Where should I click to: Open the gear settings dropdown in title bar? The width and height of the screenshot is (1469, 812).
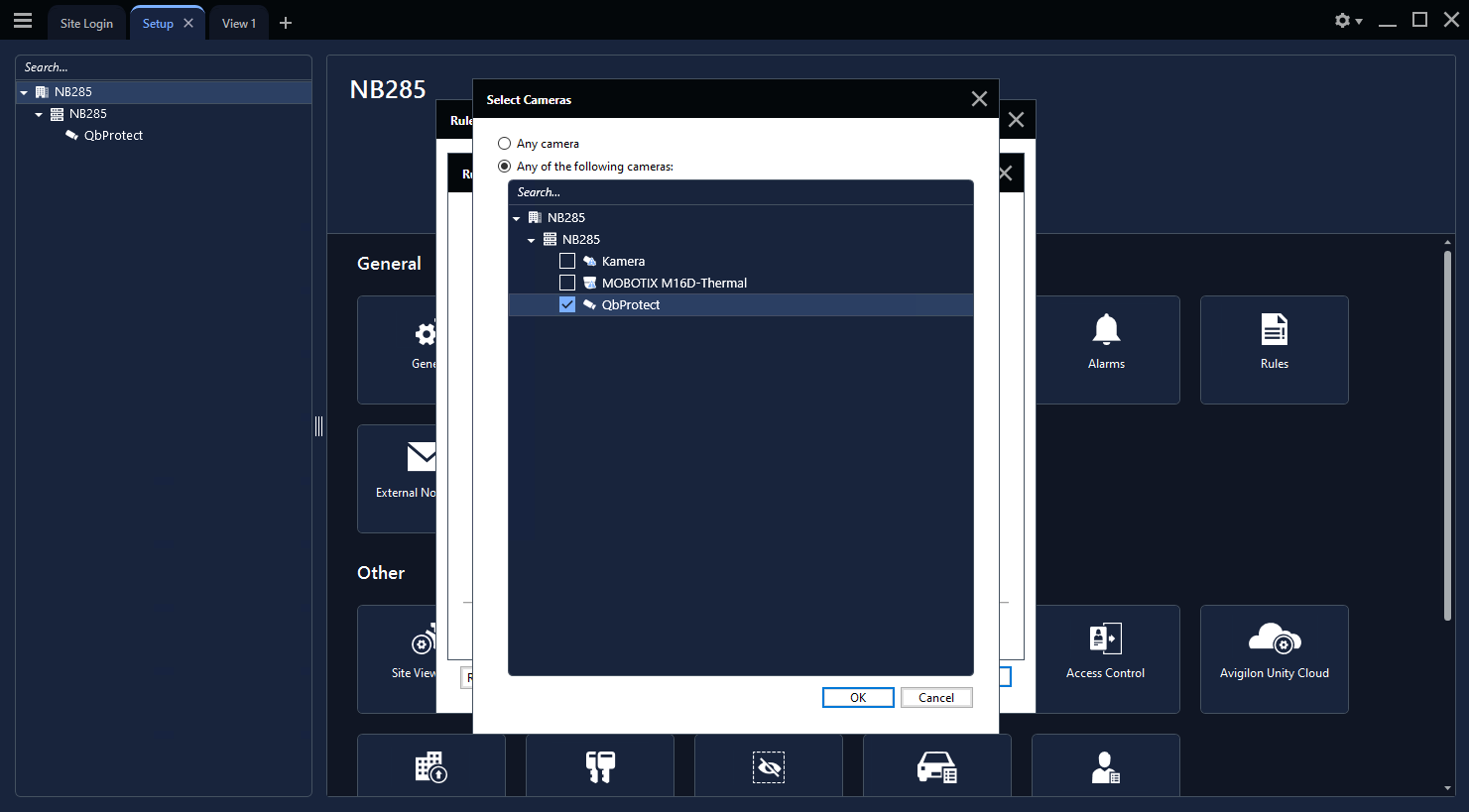[1347, 21]
